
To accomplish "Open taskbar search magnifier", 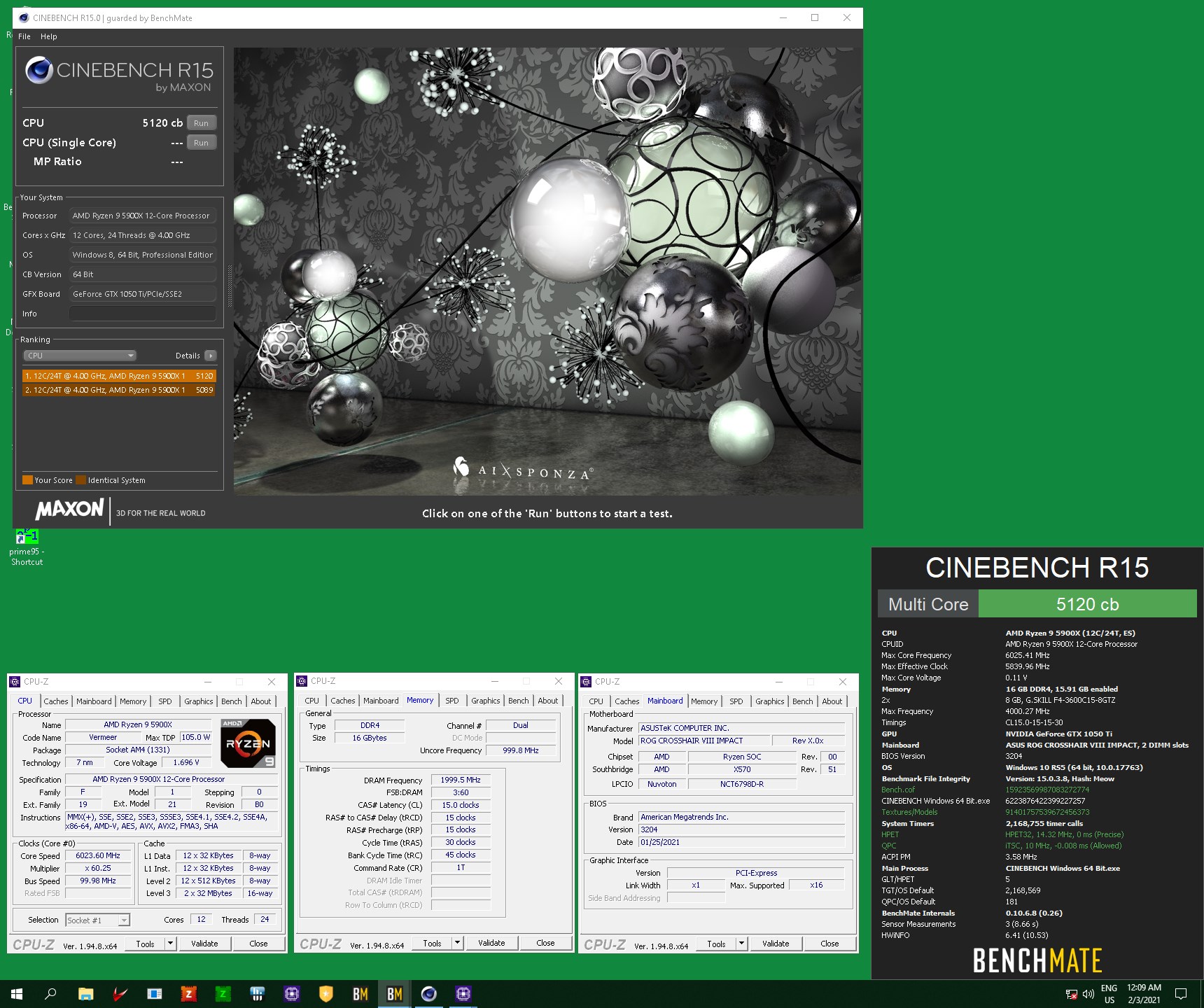I will pos(51,994).
